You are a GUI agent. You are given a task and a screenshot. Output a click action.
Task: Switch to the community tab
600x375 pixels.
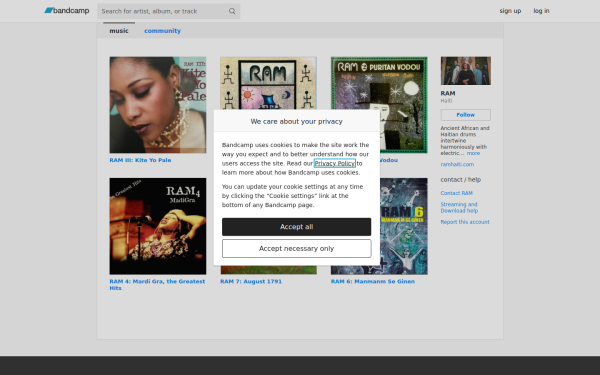tap(162, 31)
